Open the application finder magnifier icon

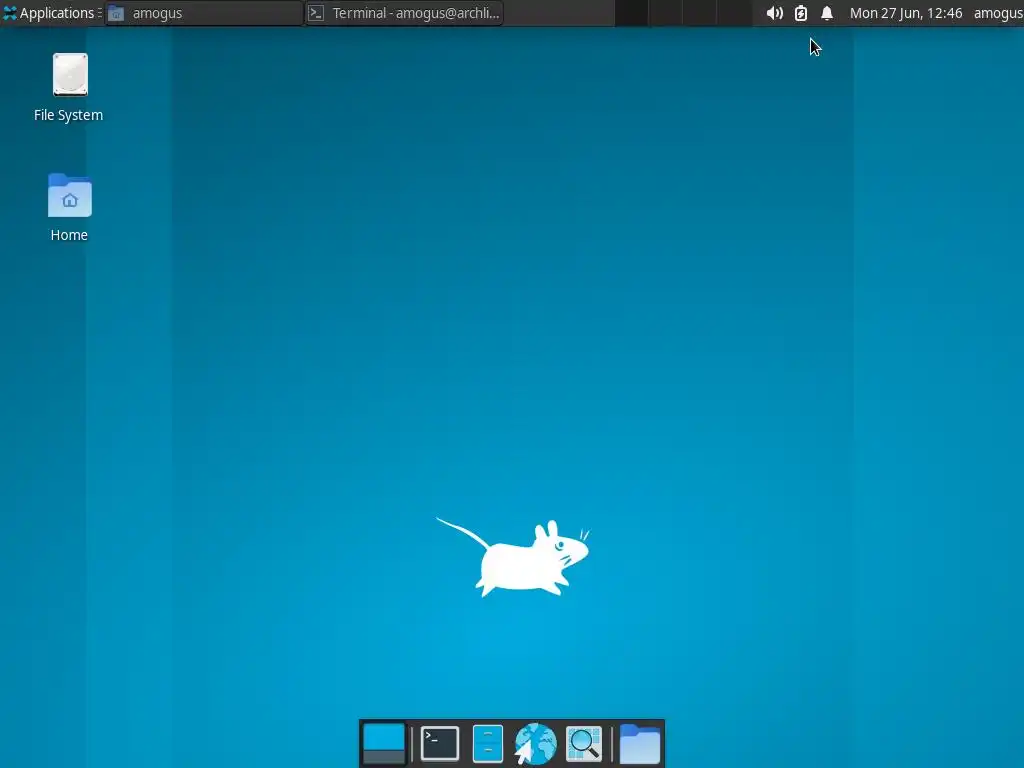[x=584, y=744]
